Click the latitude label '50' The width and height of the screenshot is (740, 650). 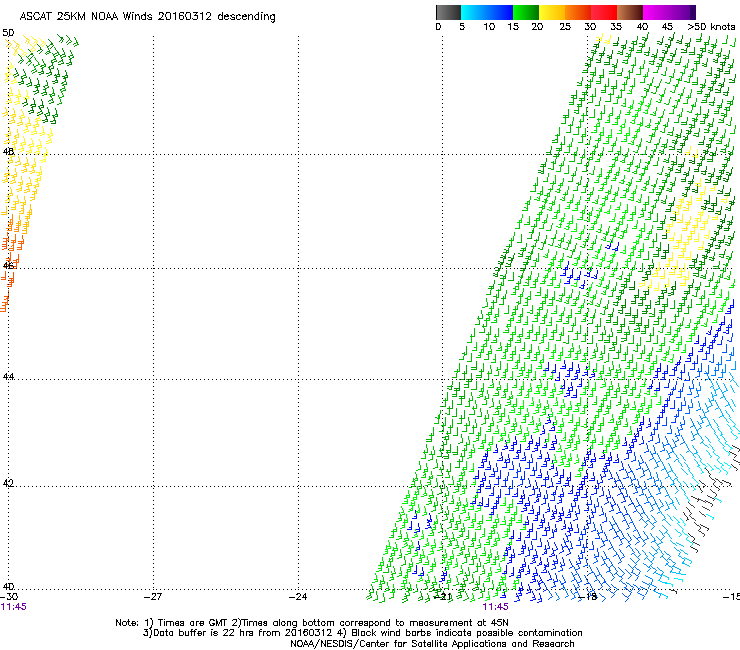click(8, 33)
